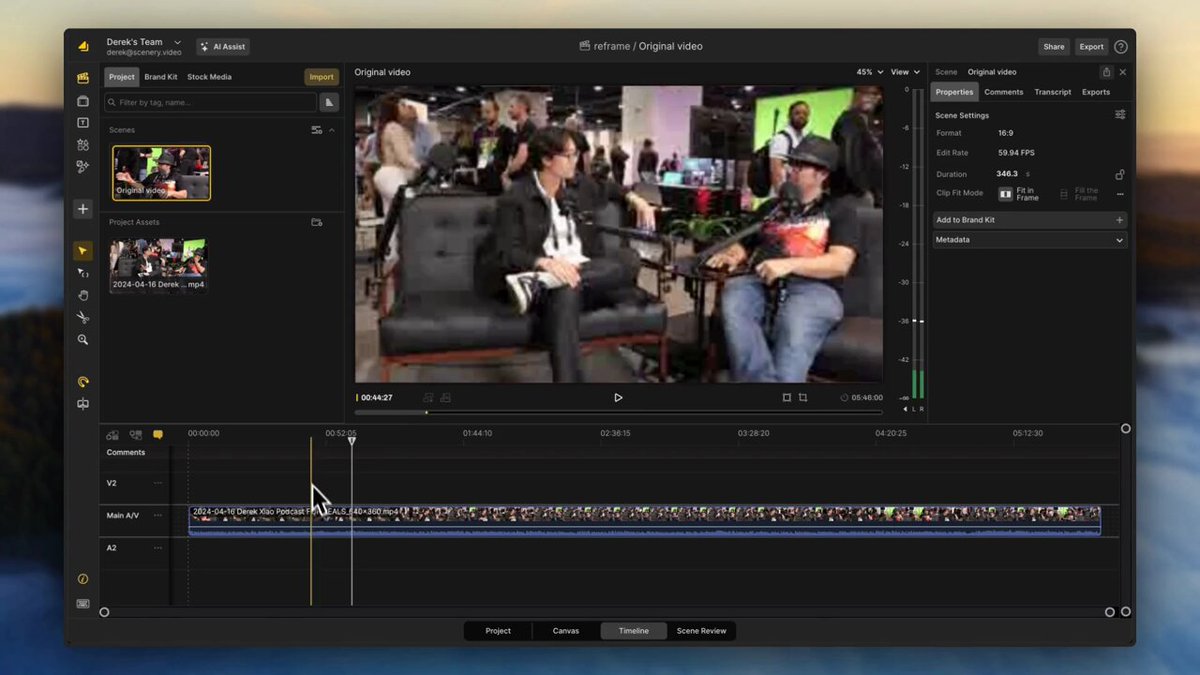Toggle the duration lock icon
The height and width of the screenshot is (675, 1200).
pos(1120,174)
